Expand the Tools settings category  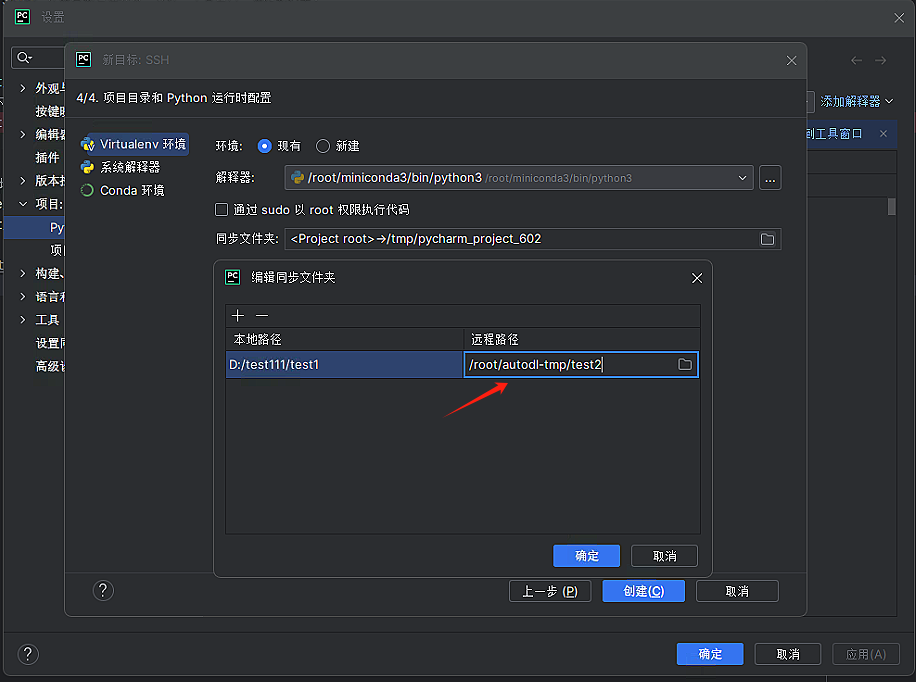click(23, 320)
